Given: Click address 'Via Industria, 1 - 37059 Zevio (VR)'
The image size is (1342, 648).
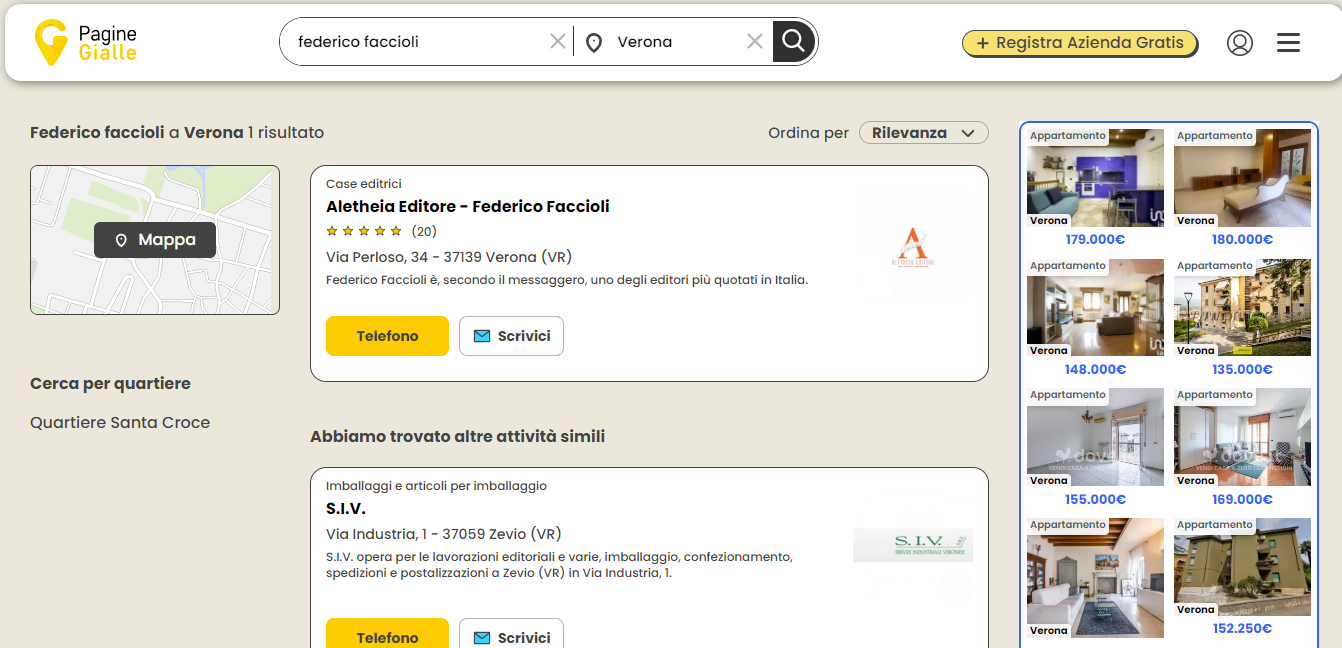Looking at the screenshot, I should tap(444, 534).
